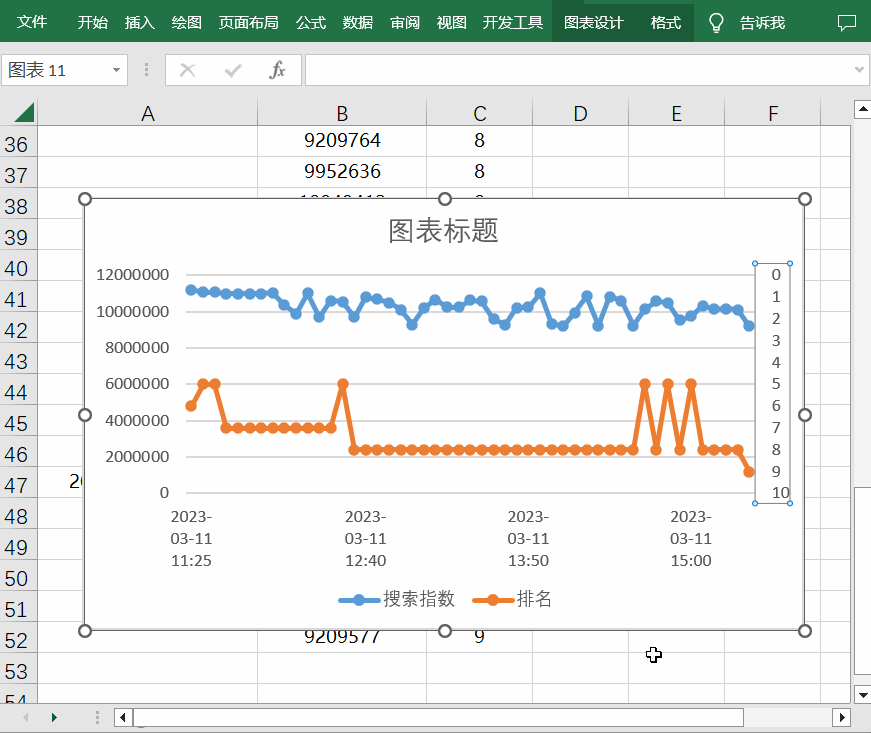Open the 绘图 ribbon tab
Viewport: 871px width, 733px height.
pyautogui.click(x=186, y=22)
